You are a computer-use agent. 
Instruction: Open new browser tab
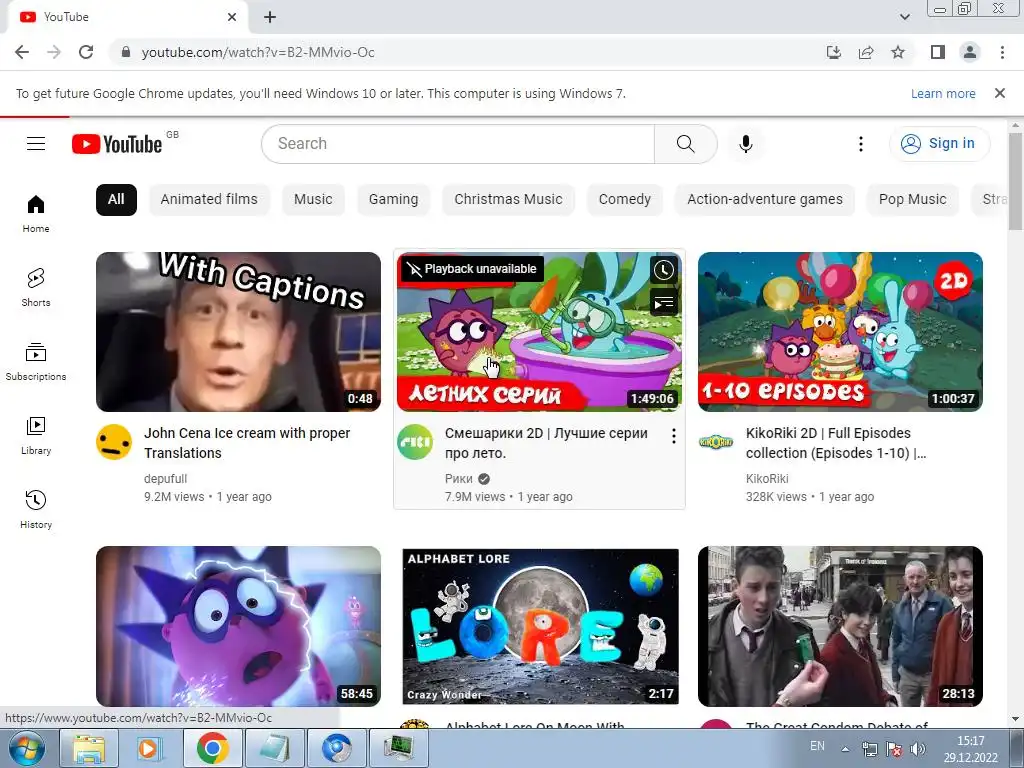tap(270, 17)
